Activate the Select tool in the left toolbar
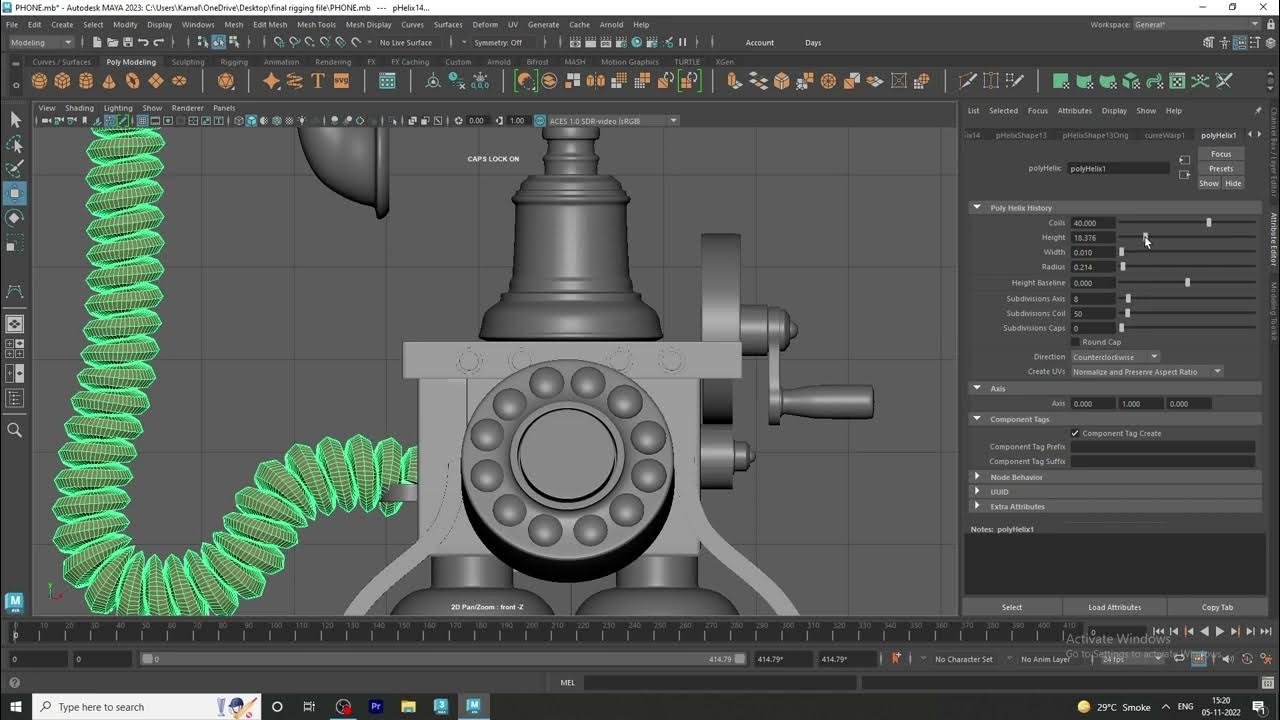Image resolution: width=1280 pixels, height=720 pixels. (x=14, y=120)
